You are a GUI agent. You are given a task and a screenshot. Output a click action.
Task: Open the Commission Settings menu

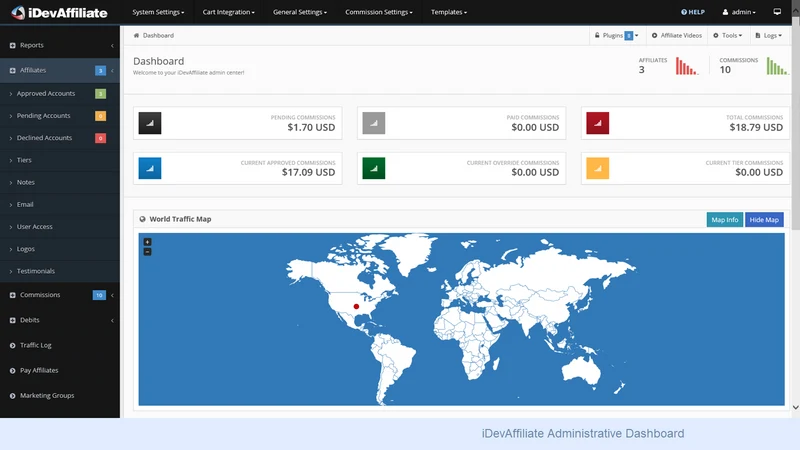tap(379, 12)
